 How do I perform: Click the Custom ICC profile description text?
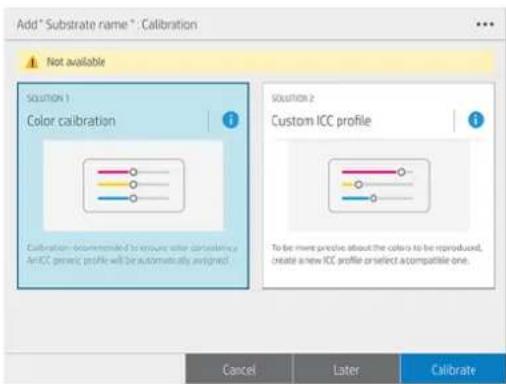click(377, 254)
